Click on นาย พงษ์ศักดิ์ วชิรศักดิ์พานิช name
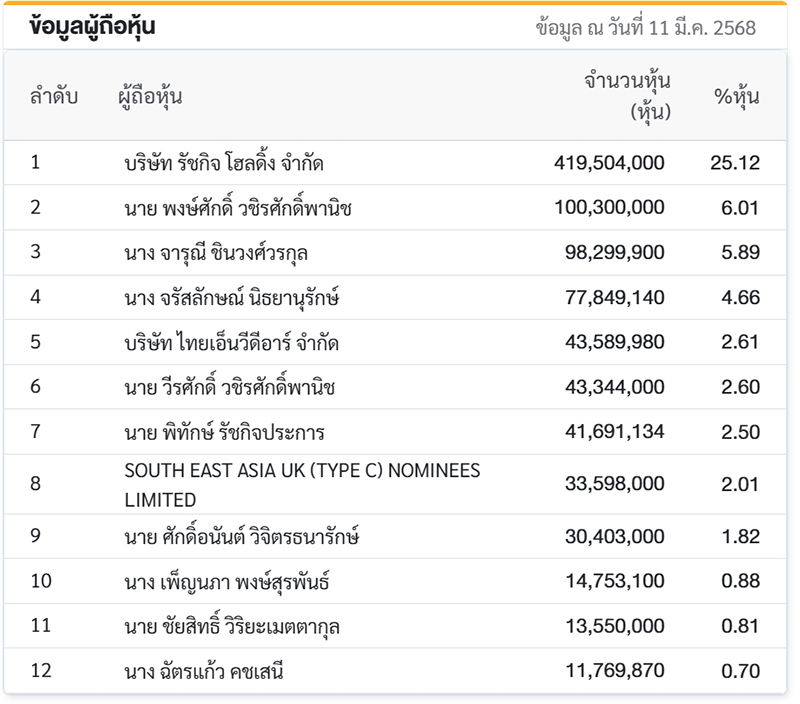This screenshot has height=704, width=800. coord(238,208)
